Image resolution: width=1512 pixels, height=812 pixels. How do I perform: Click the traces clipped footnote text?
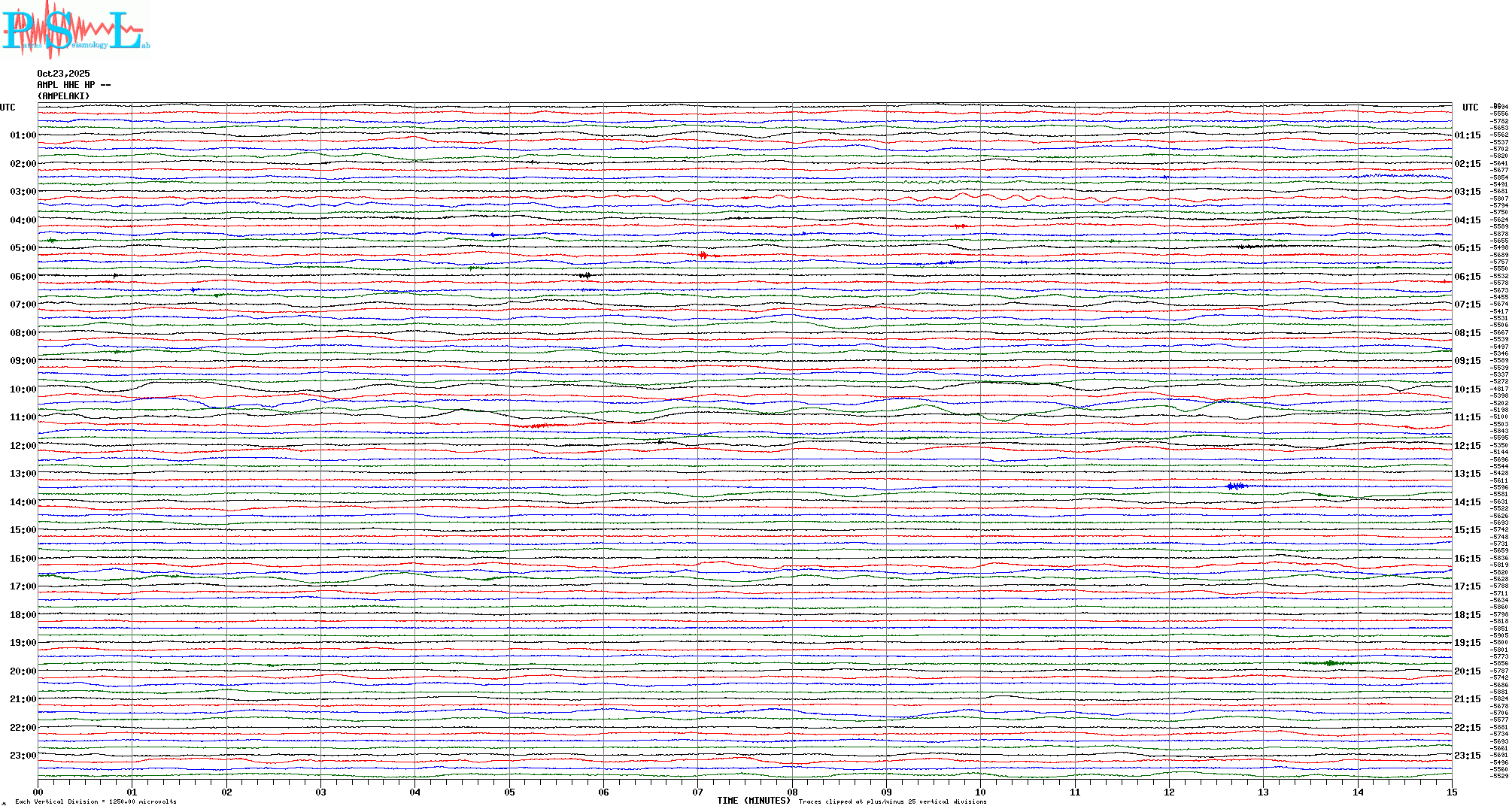pos(892,801)
